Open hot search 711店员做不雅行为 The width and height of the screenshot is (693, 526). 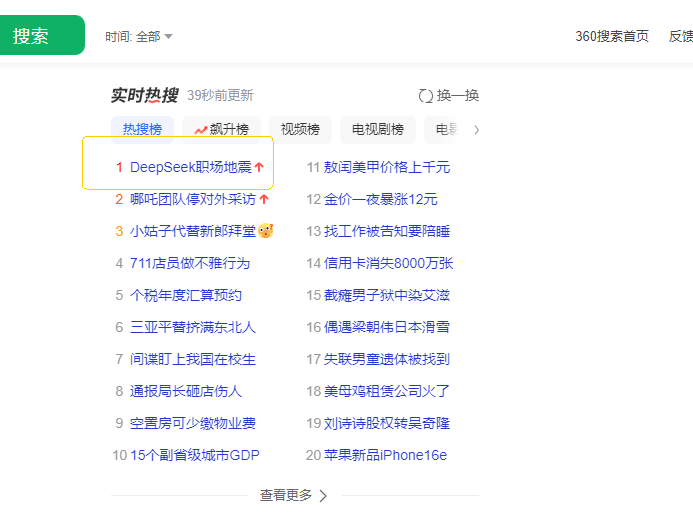click(190, 263)
